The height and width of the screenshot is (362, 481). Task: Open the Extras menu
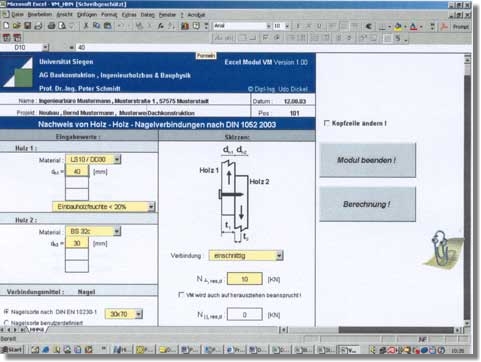[129, 15]
